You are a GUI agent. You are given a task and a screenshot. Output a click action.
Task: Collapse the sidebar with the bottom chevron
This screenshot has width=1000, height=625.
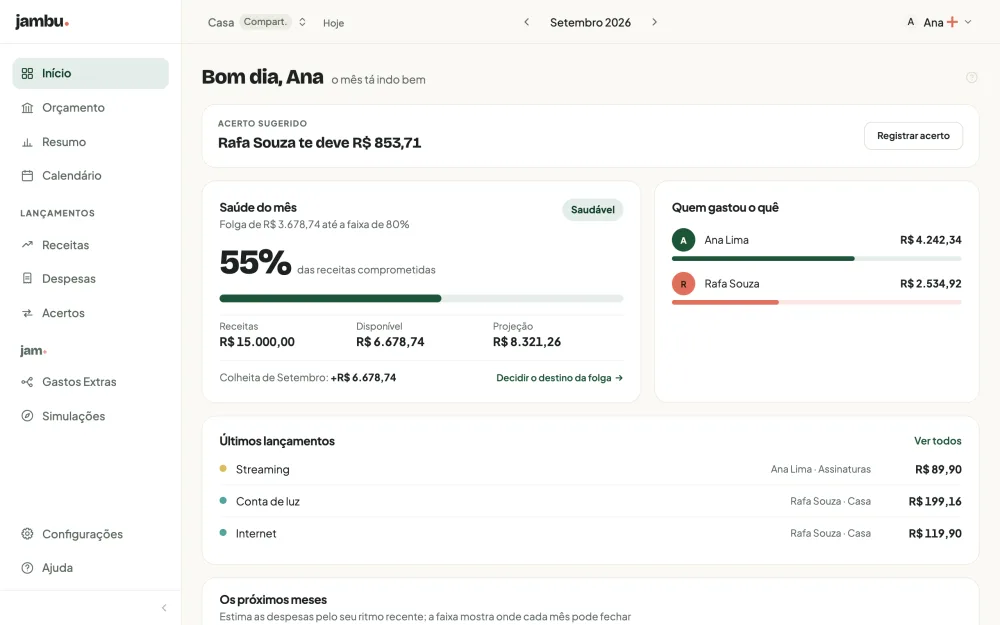tap(164, 608)
